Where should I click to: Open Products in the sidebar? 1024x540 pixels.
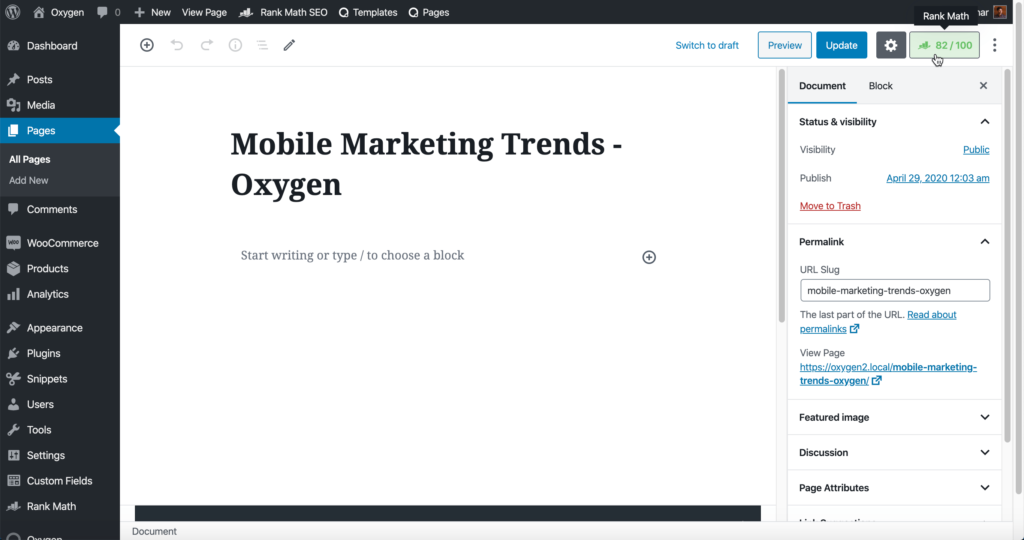(59, 268)
